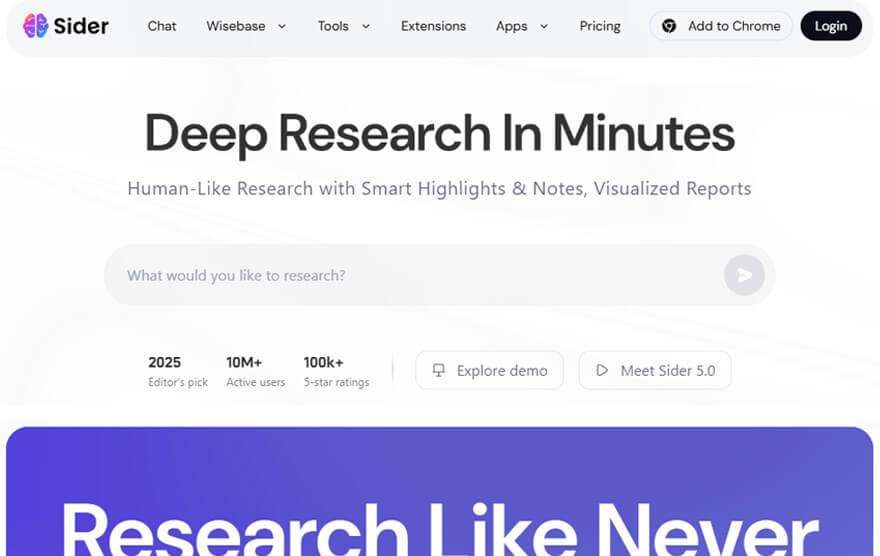Viewport: 880px width, 556px height.
Task: Open the Tools menu item
Action: coord(333,26)
